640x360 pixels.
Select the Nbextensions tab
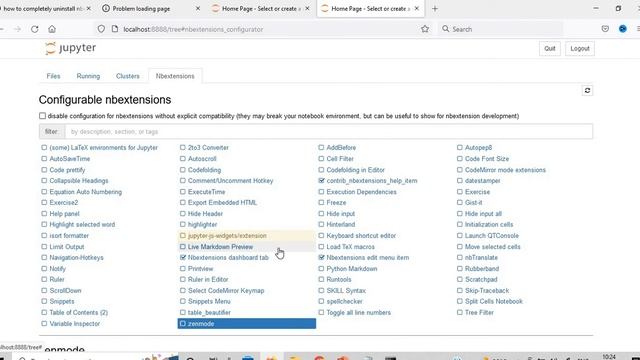pos(175,76)
